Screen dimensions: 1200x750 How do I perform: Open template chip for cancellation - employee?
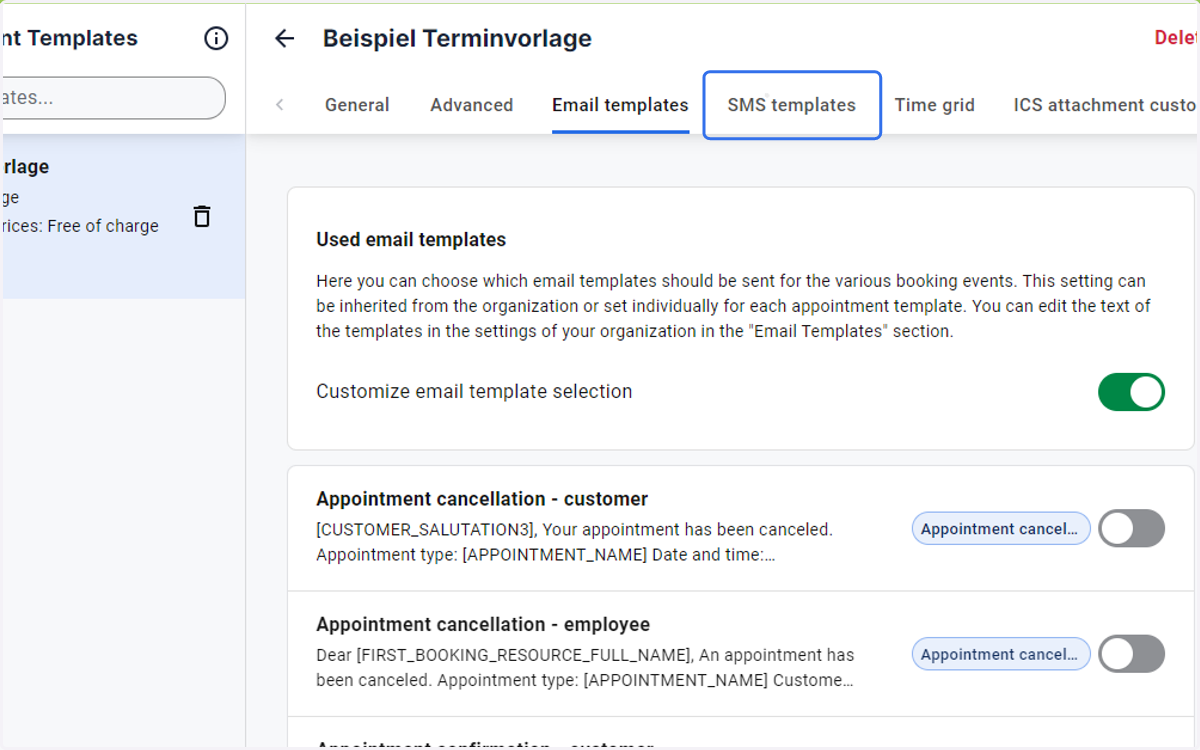tap(1001, 654)
